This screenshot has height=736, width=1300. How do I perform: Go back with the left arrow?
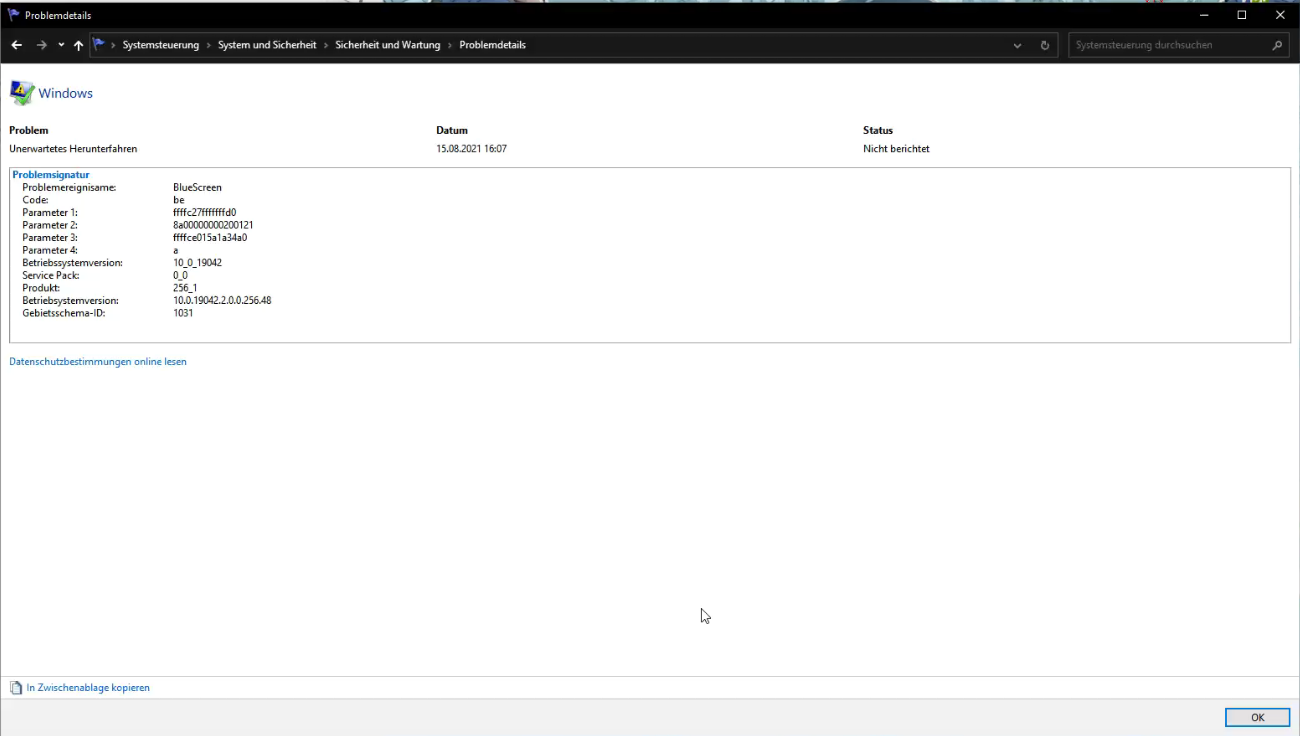[17, 45]
